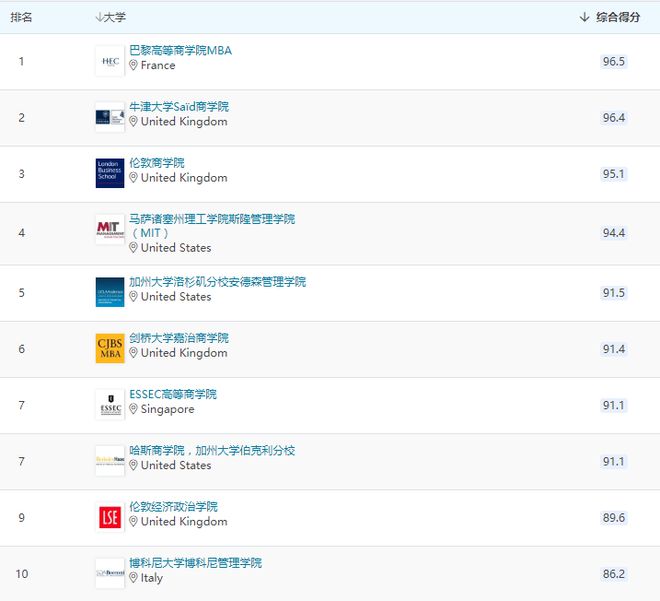The image size is (660, 601).
Task: Click the location pin in the MIT row
Action: tap(133, 248)
